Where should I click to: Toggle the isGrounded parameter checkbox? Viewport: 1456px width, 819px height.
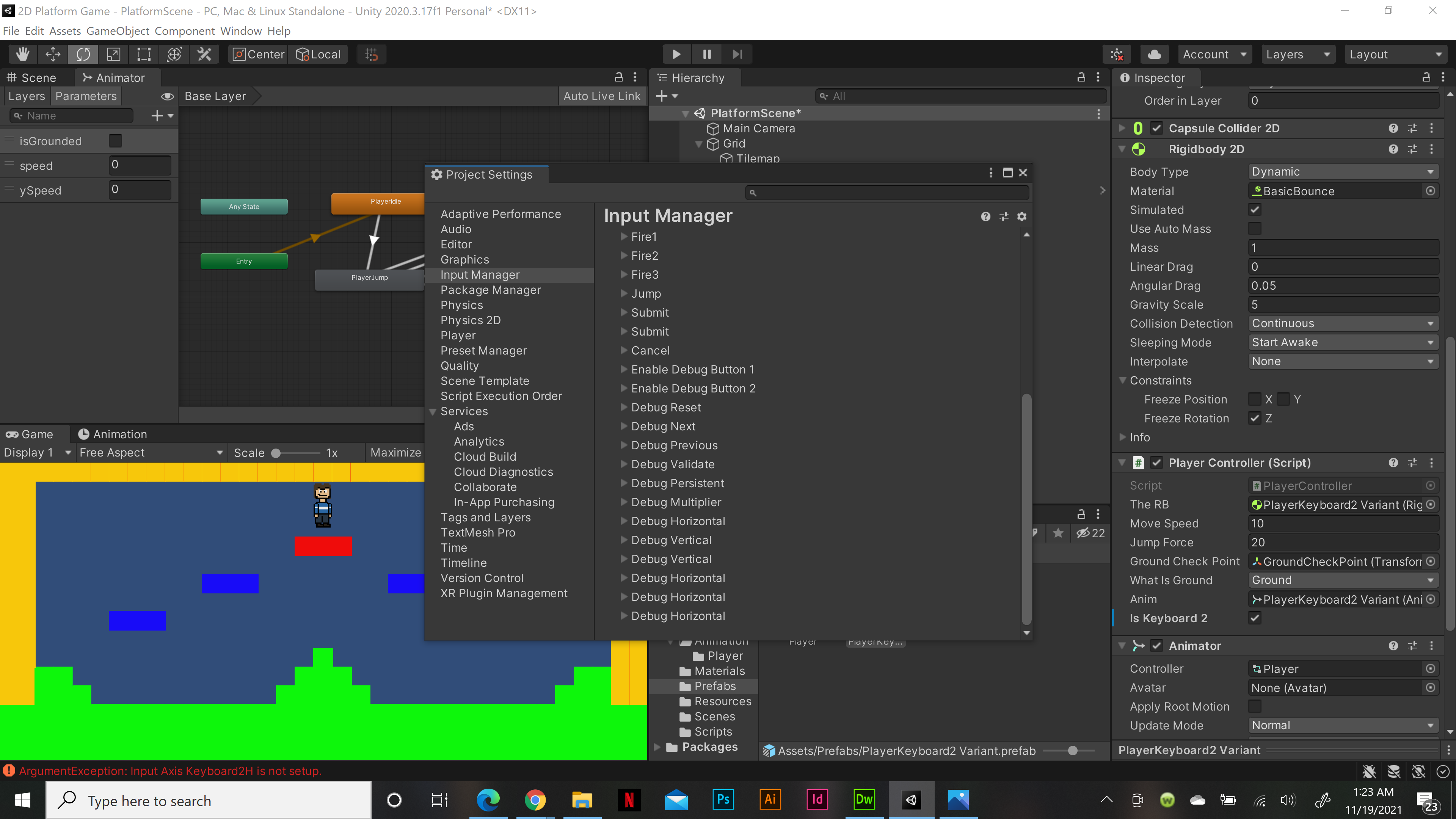click(115, 141)
